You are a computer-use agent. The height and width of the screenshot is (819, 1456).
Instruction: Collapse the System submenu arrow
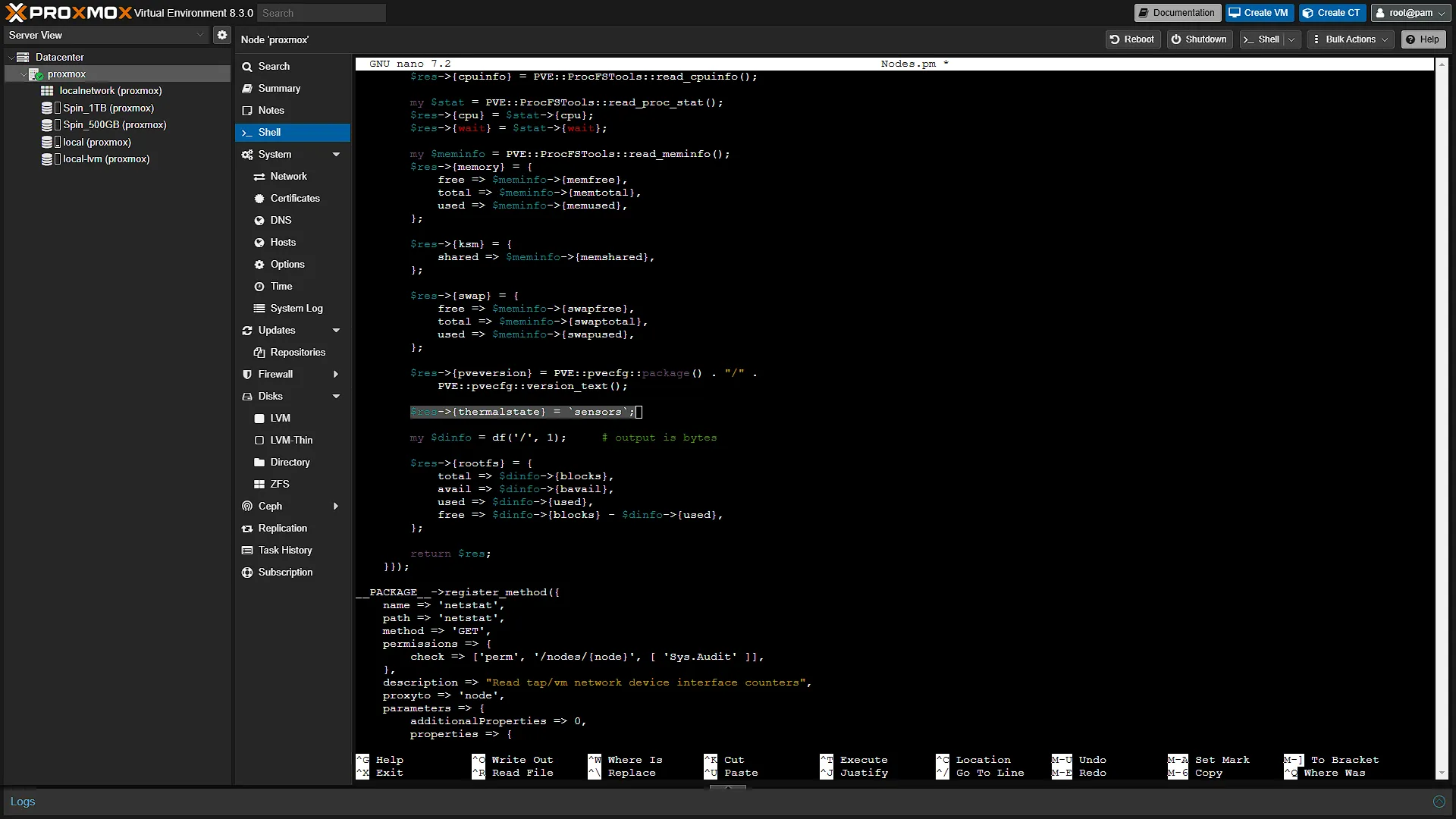coord(336,155)
